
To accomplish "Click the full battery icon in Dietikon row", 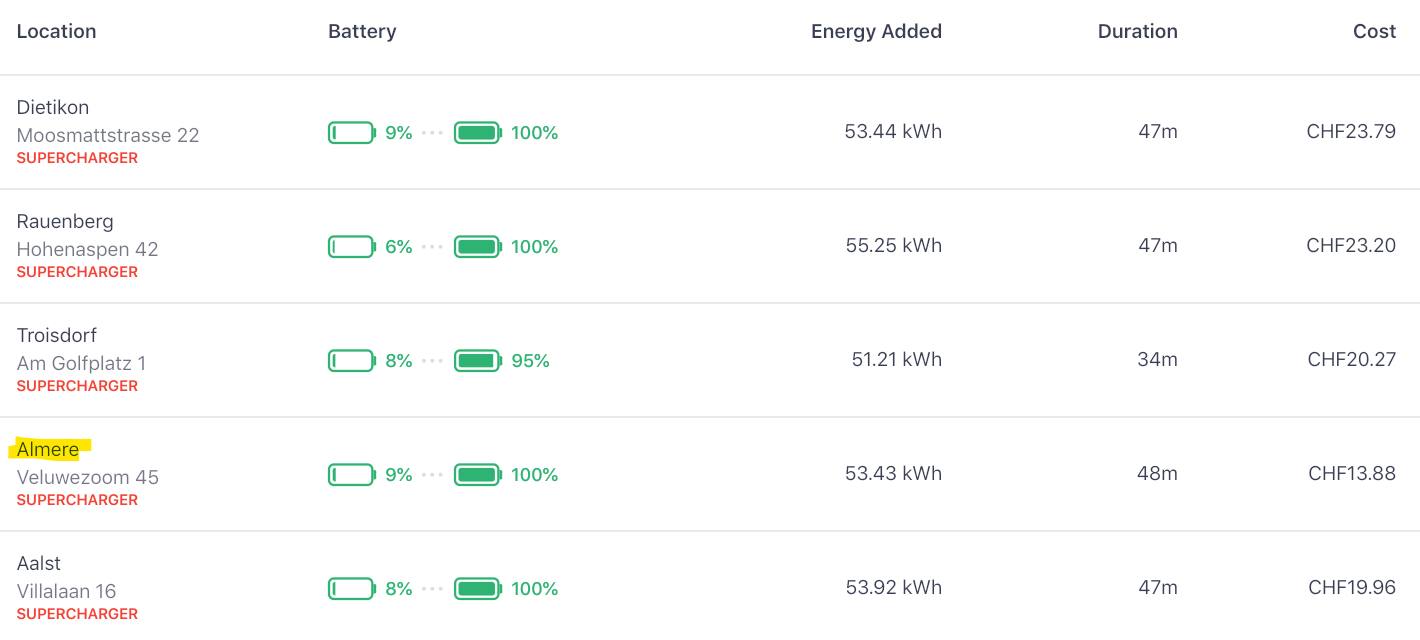I will 477,133.
